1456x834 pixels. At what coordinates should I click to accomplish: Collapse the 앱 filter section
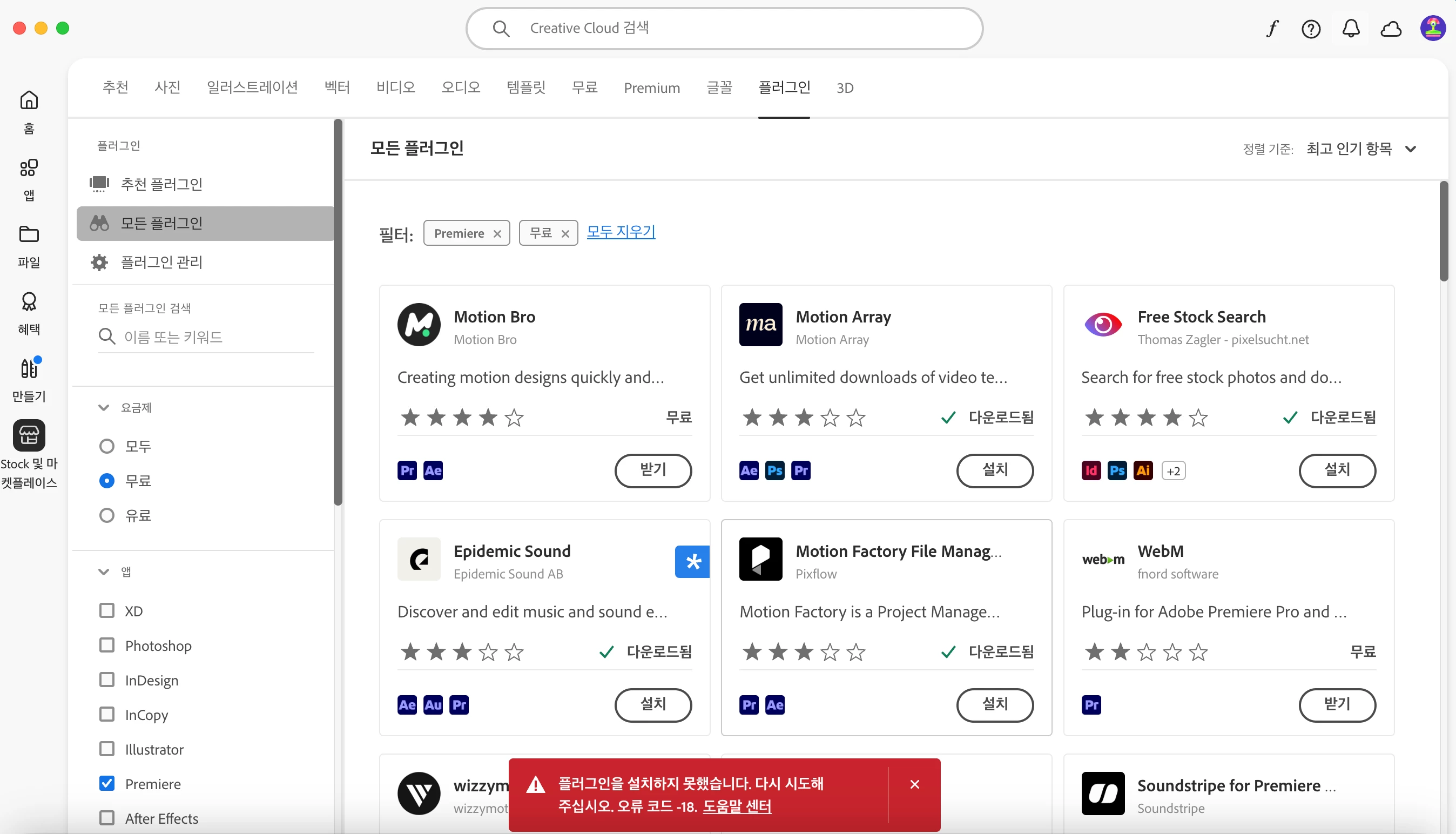(x=104, y=571)
